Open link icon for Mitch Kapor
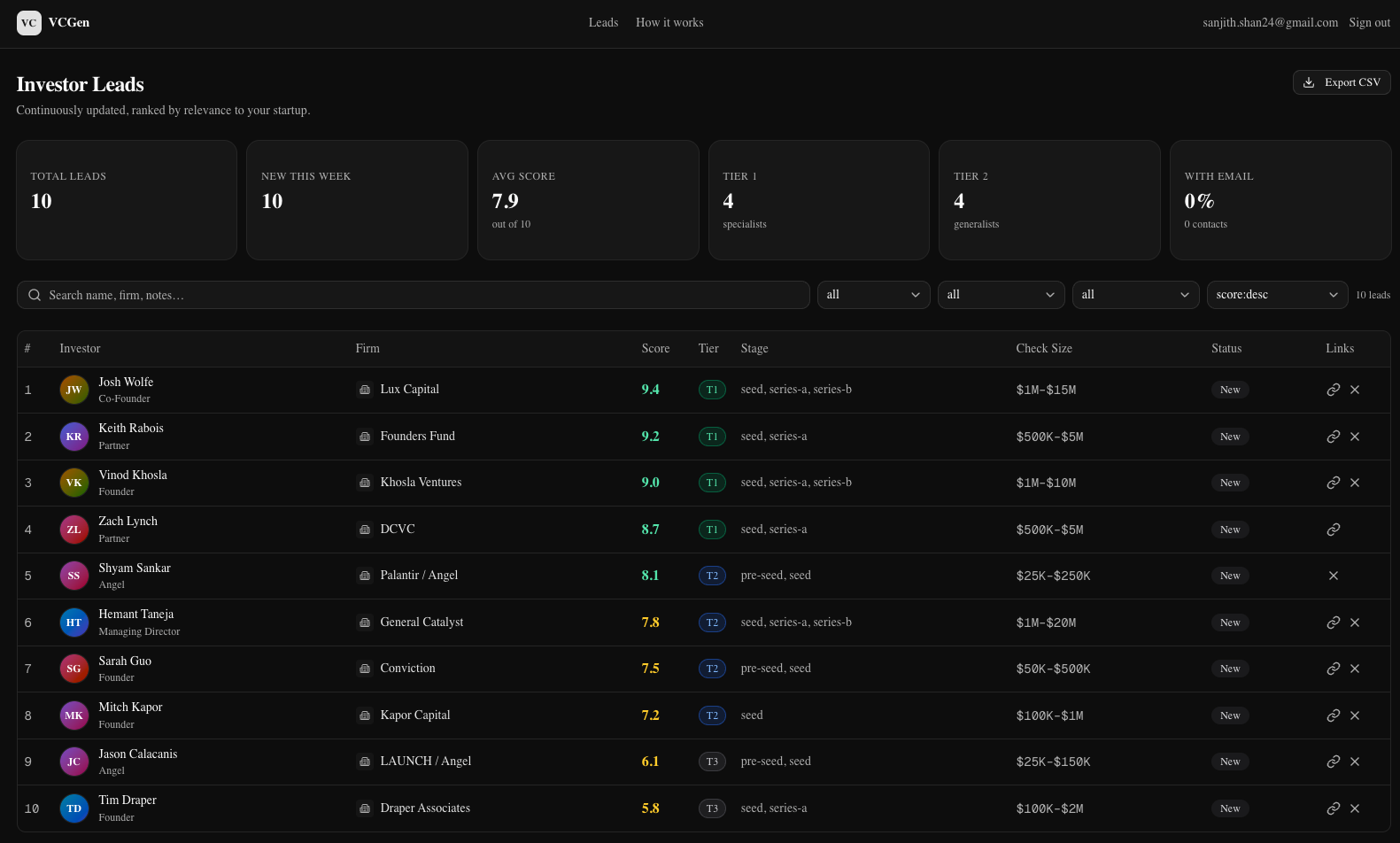The height and width of the screenshot is (843, 1400). (x=1333, y=715)
